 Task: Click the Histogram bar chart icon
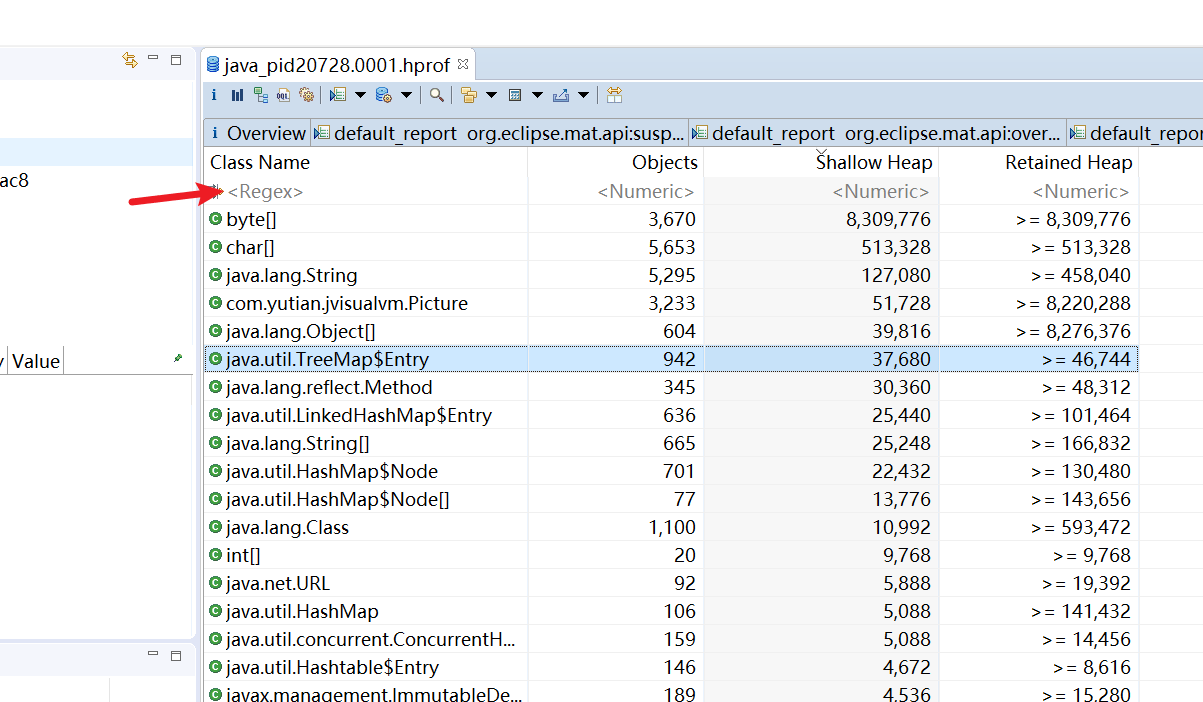coord(237,95)
